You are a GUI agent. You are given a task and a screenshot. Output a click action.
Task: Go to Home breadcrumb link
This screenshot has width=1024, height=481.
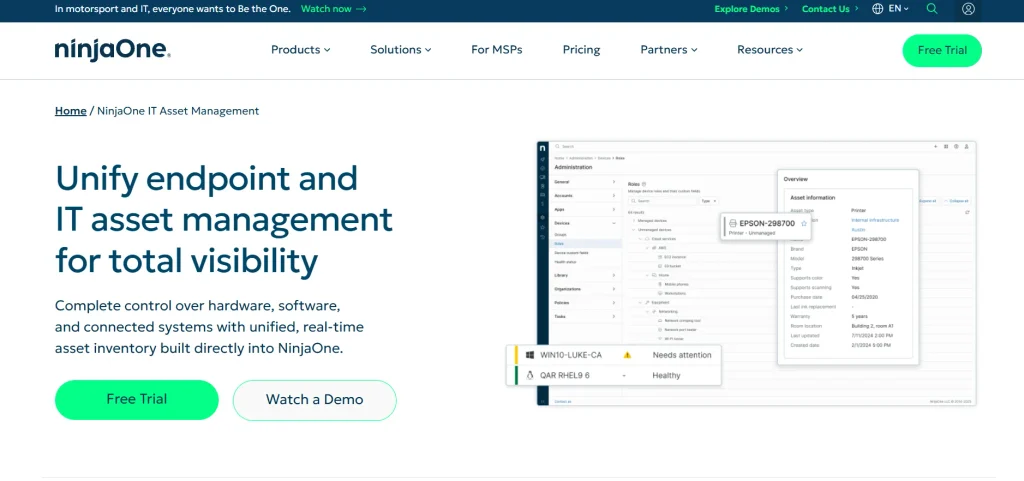point(71,111)
